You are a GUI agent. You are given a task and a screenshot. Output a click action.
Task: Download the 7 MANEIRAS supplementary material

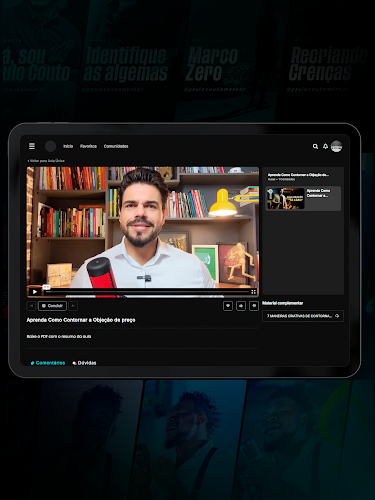click(303, 316)
